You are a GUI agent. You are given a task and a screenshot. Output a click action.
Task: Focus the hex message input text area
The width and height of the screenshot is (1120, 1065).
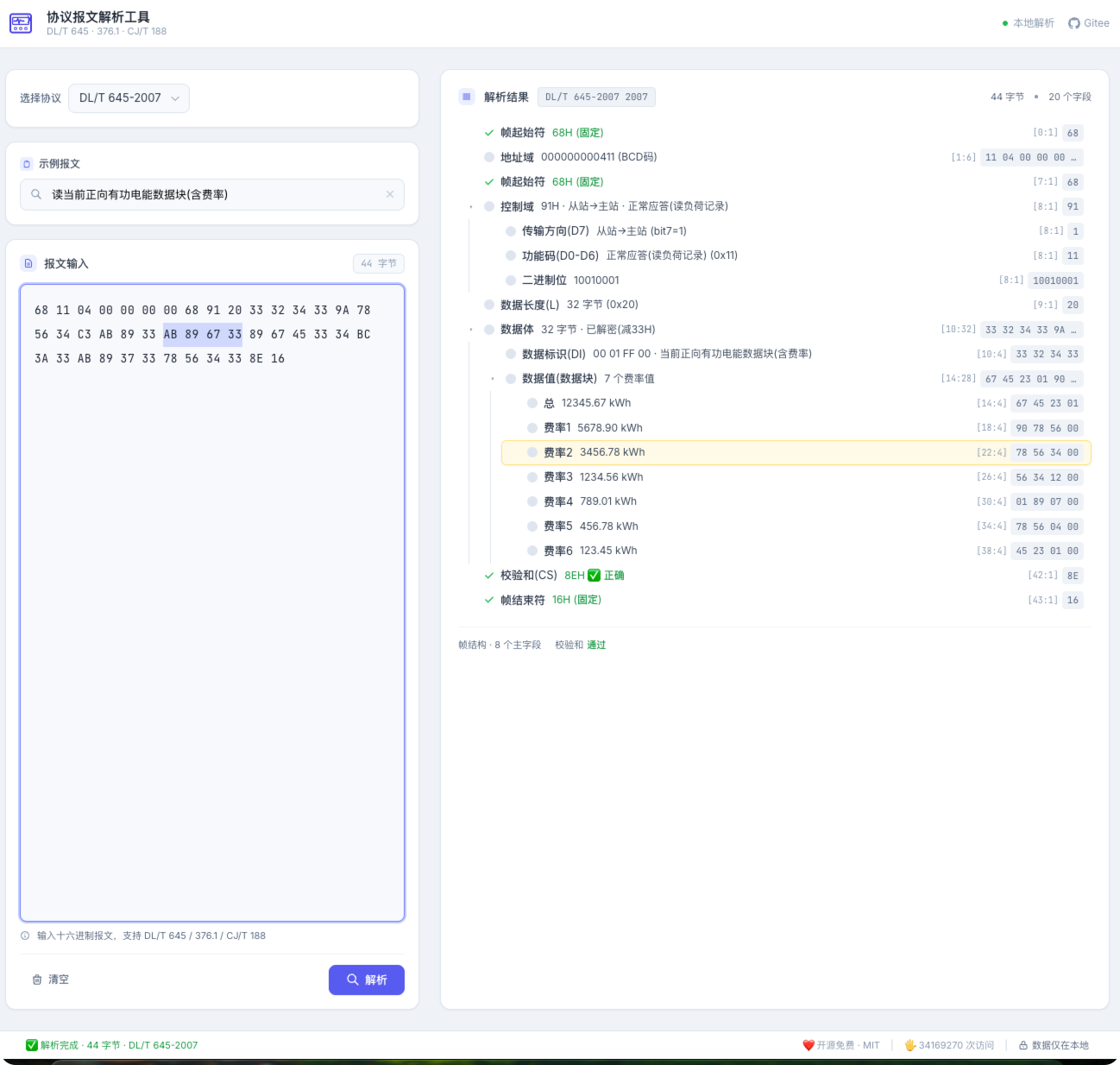pos(212,602)
